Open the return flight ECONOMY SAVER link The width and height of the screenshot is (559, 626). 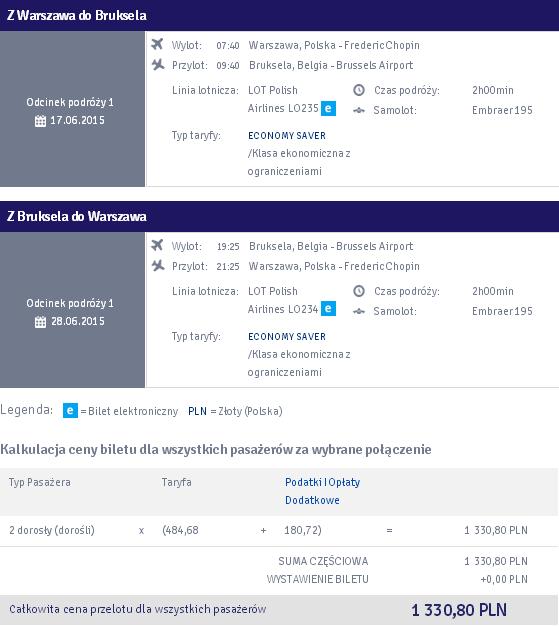[287, 337]
